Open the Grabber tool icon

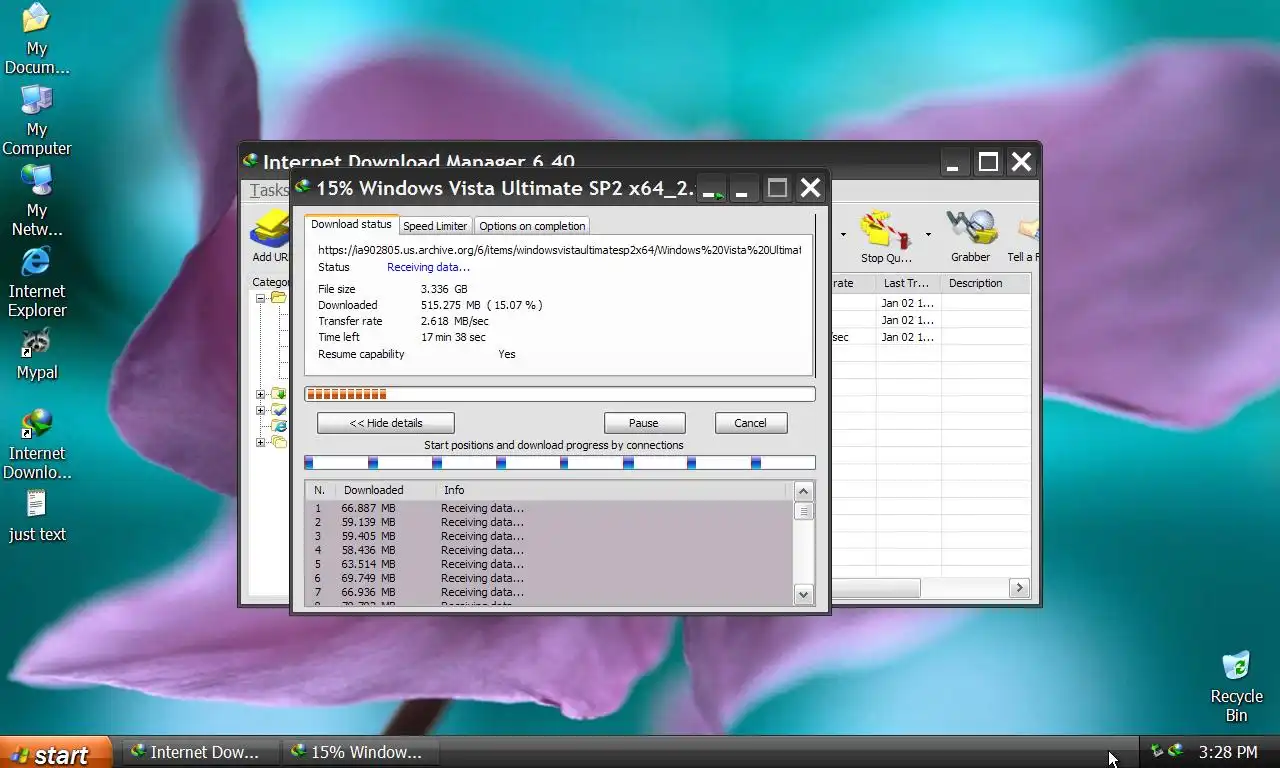971,230
